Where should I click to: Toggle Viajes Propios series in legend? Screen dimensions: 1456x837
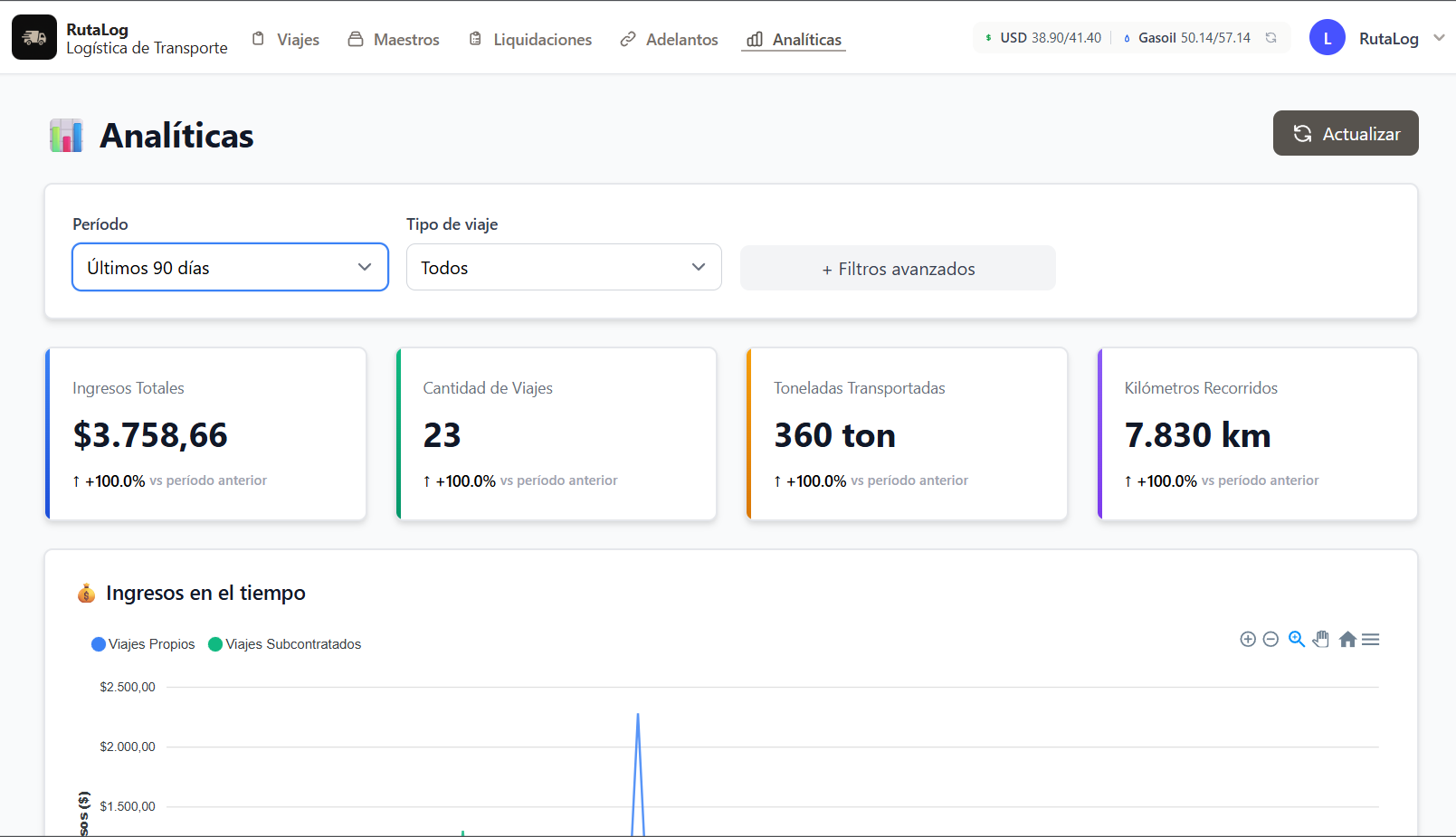143,644
